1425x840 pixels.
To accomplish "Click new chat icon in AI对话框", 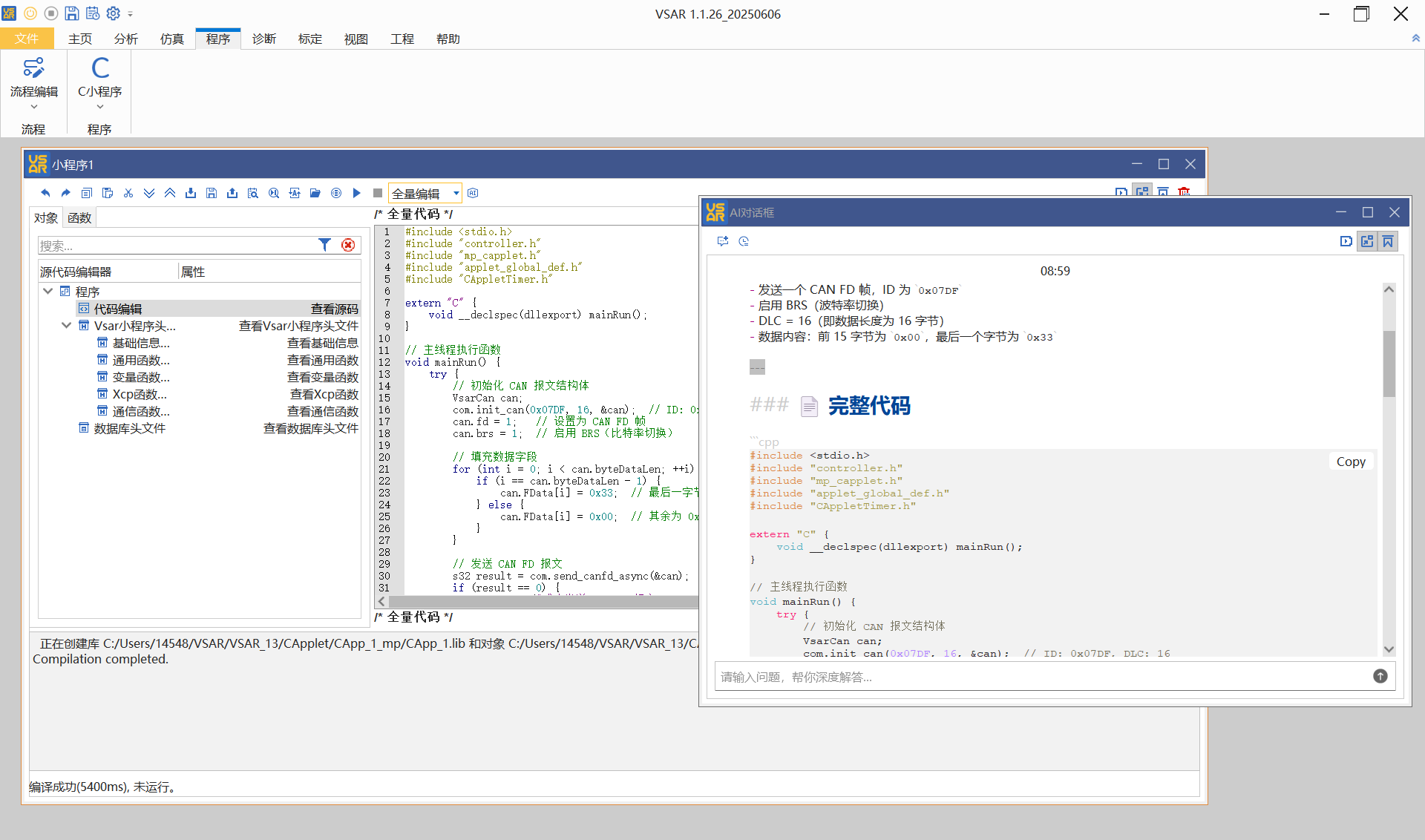I will (723, 241).
